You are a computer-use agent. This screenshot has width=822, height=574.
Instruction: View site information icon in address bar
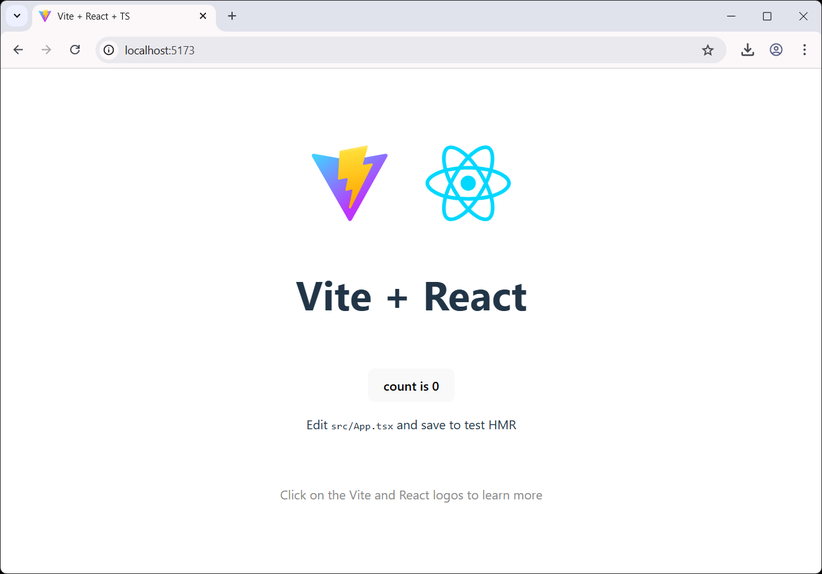coord(109,50)
